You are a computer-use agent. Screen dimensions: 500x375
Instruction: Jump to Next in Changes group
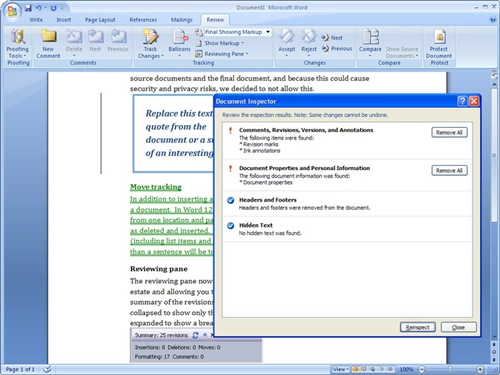click(x=332, y=38)
